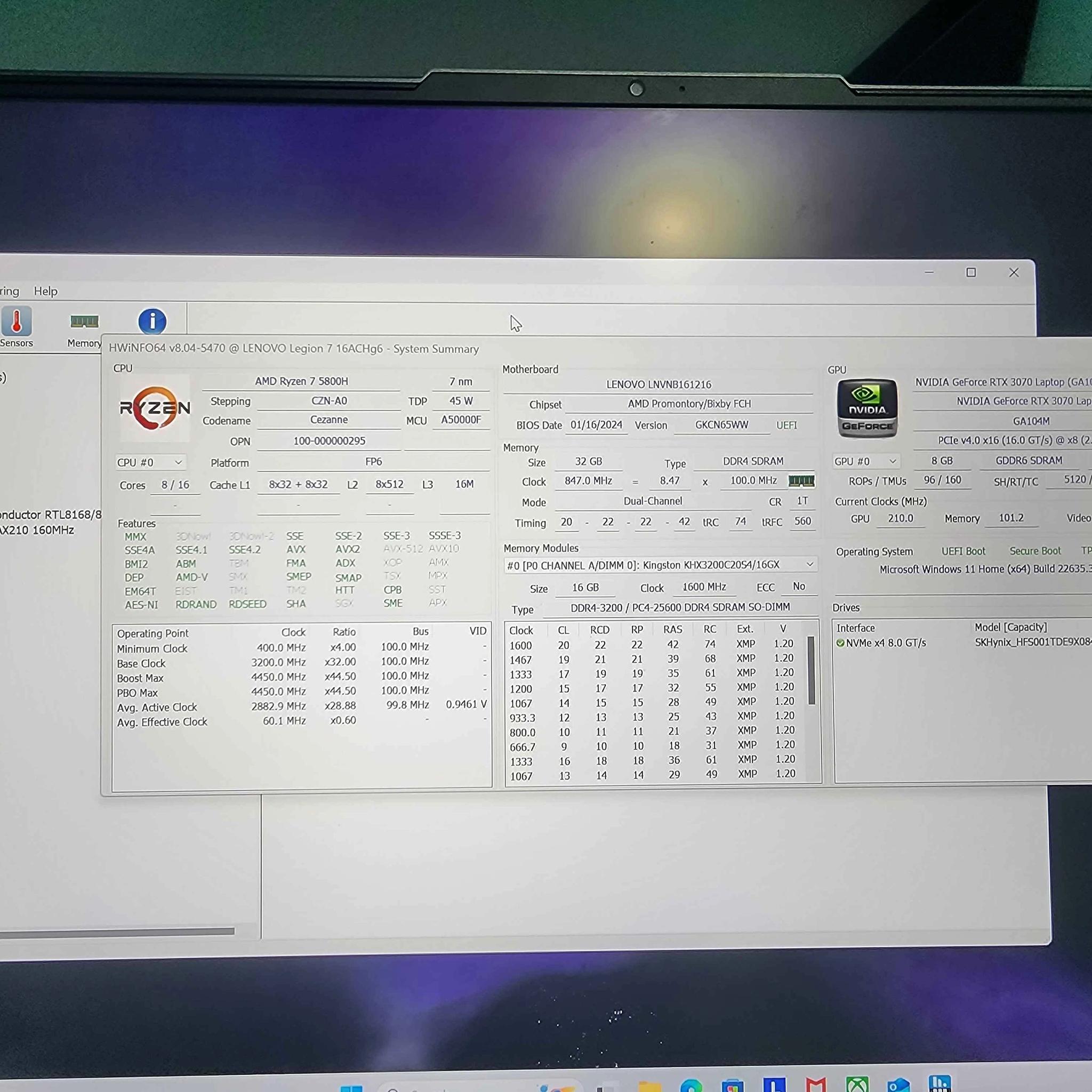1092x1092 pixels.
Task: Click the 'Interface' drives column header
Action: (x=855, y=628)
